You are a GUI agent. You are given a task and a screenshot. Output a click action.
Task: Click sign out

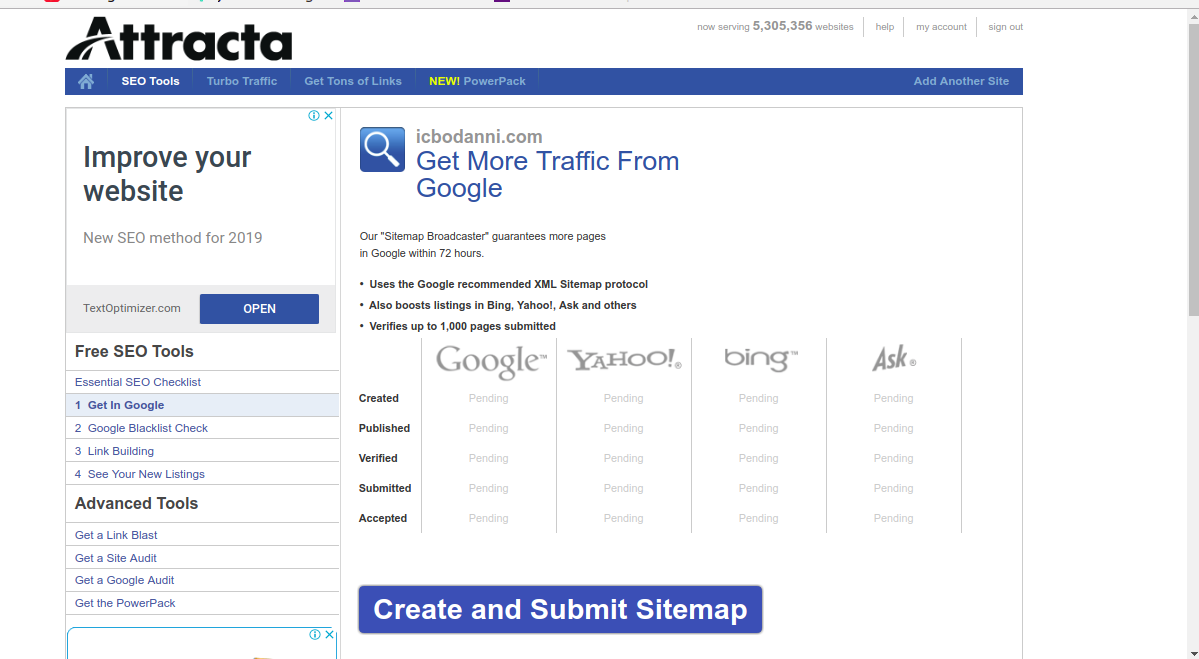(1006, 27)
